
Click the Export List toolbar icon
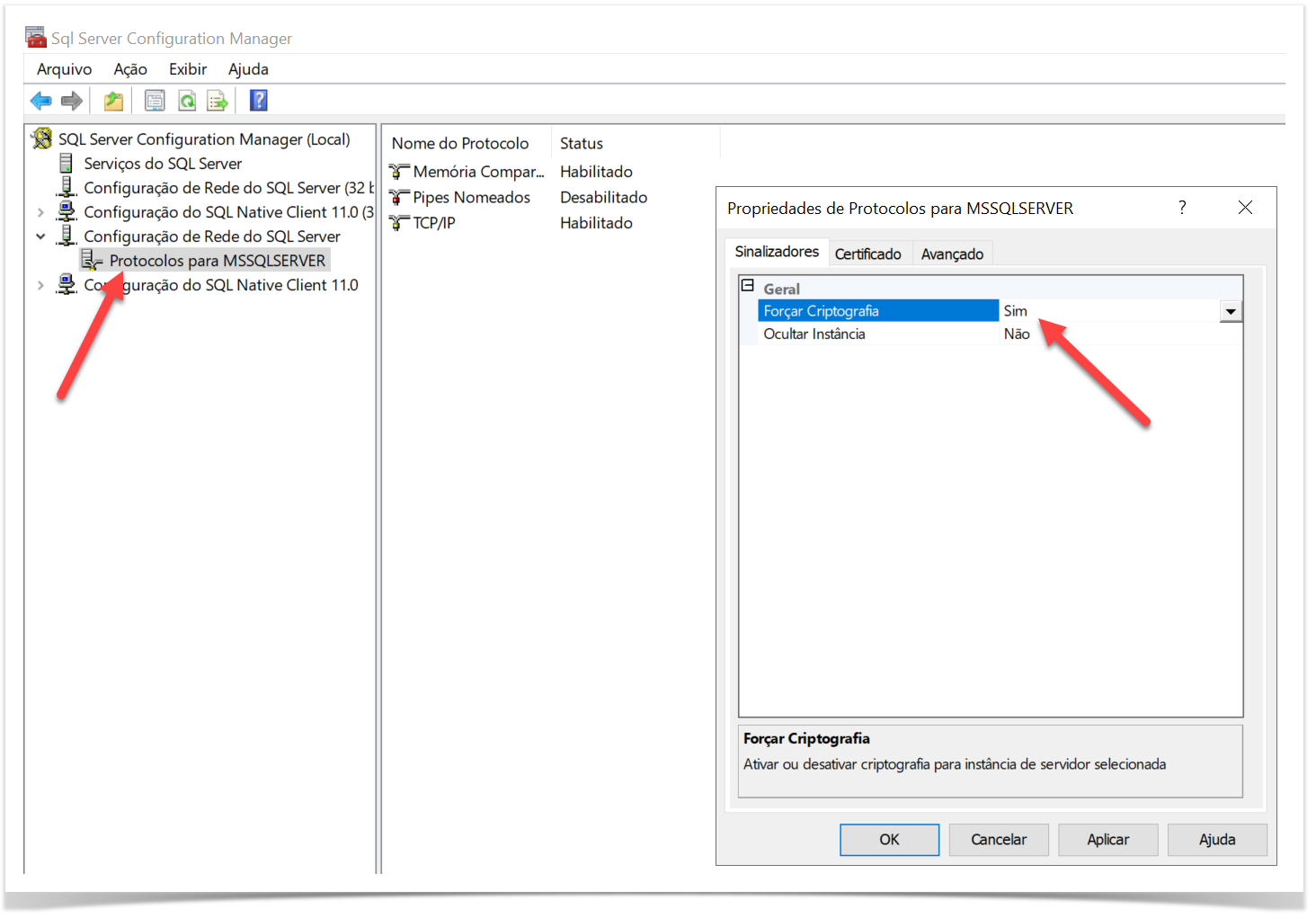tap(218, 101)
